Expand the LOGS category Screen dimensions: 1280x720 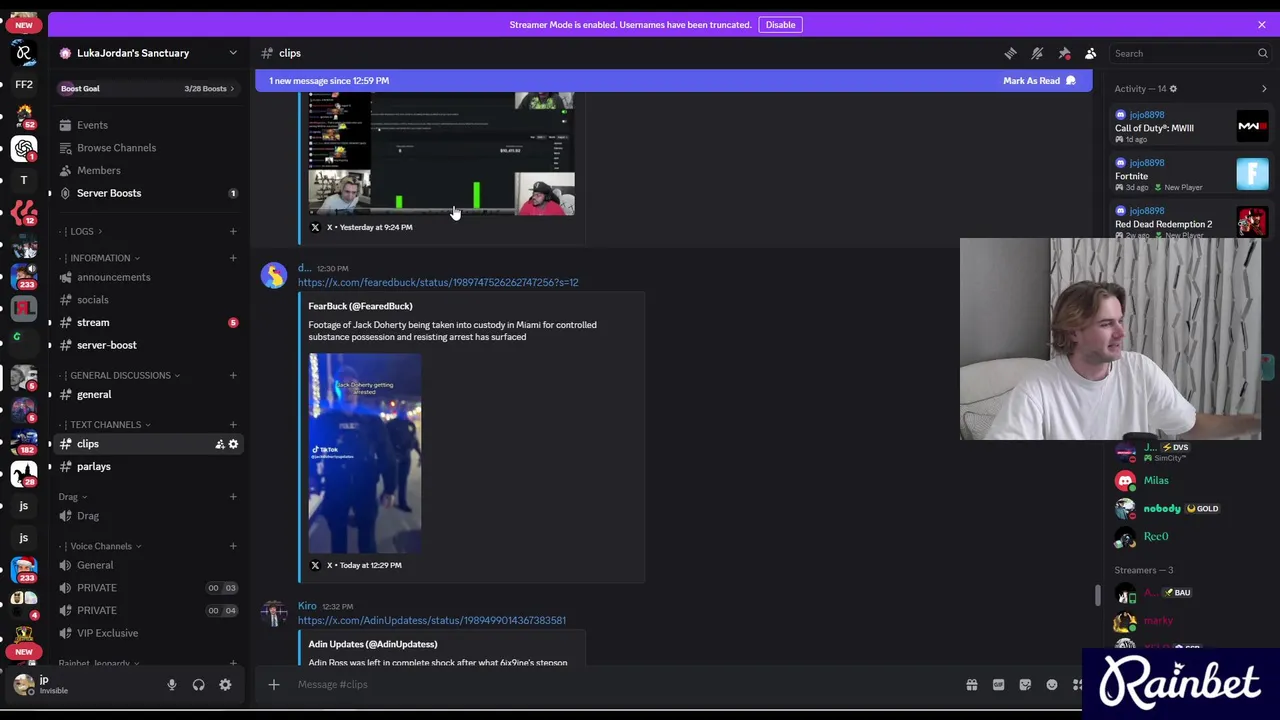click(x=81, y=231)
